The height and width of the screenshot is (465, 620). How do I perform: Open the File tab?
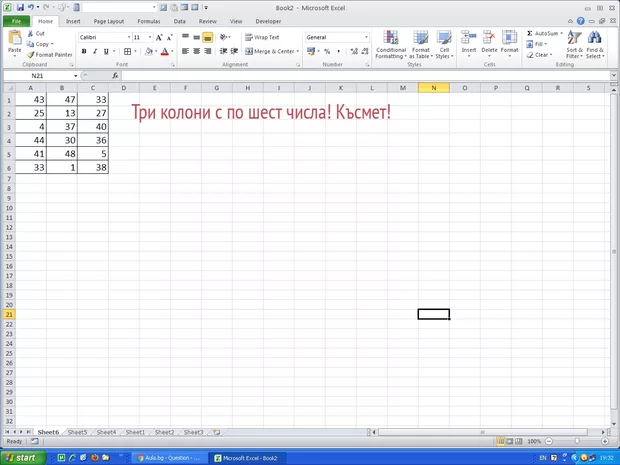pyautogui.click(x=17, y=21)
